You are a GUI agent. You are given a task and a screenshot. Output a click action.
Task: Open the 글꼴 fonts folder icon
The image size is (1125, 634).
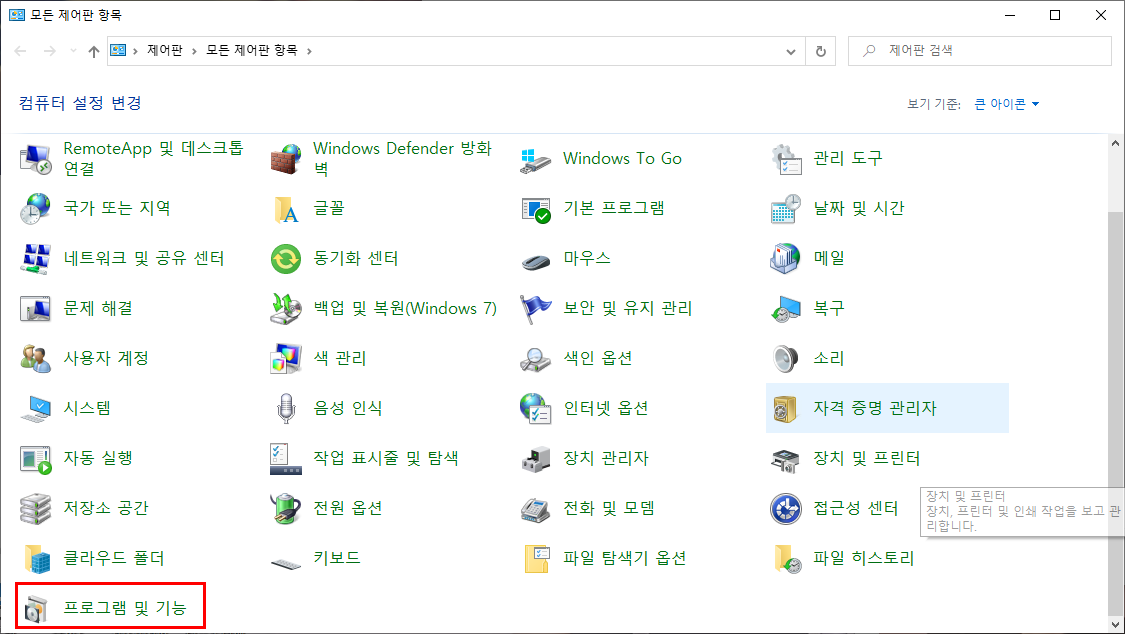coord(286,209)
